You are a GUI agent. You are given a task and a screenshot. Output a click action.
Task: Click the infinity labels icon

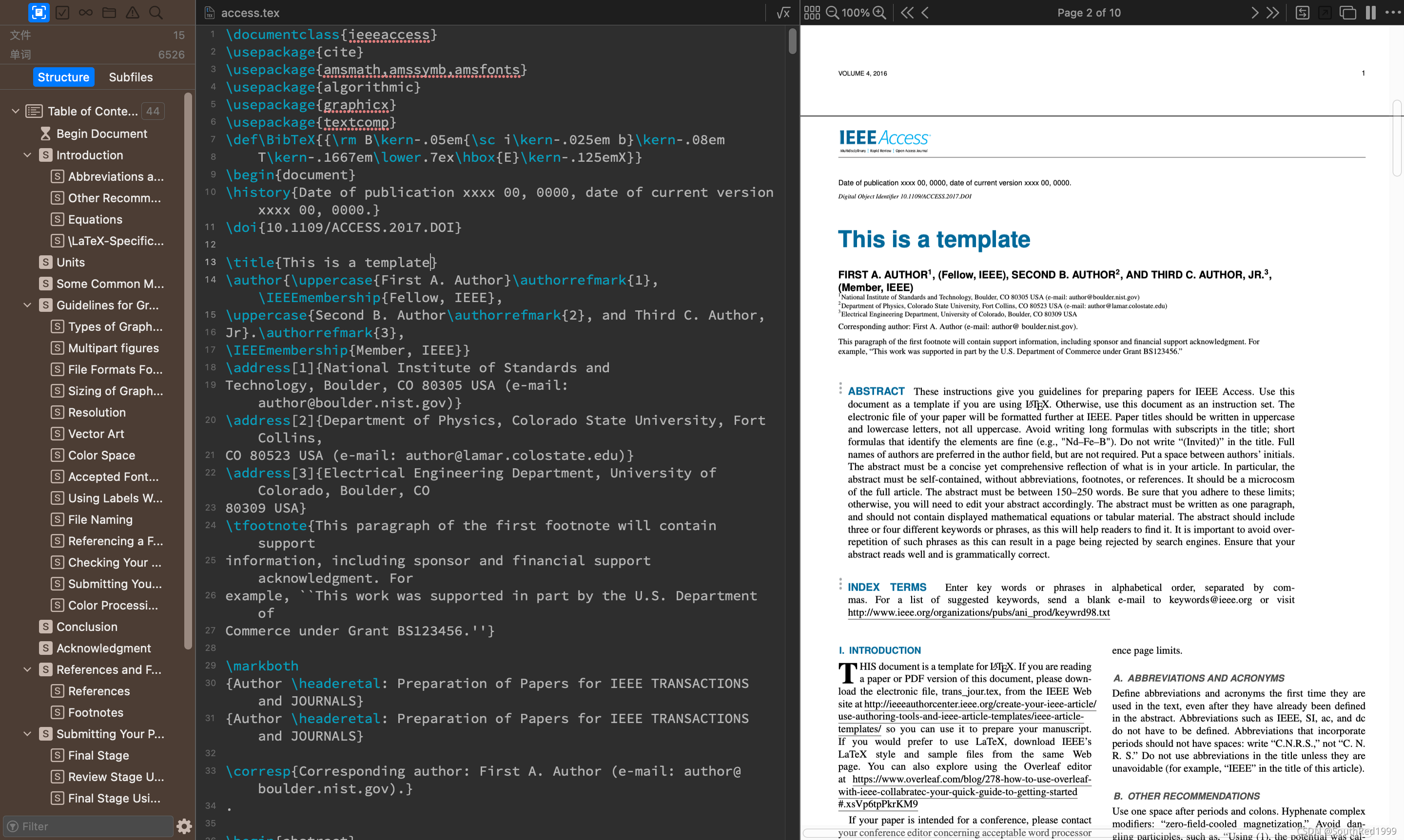pyautogui.click(x=85, y=13)
